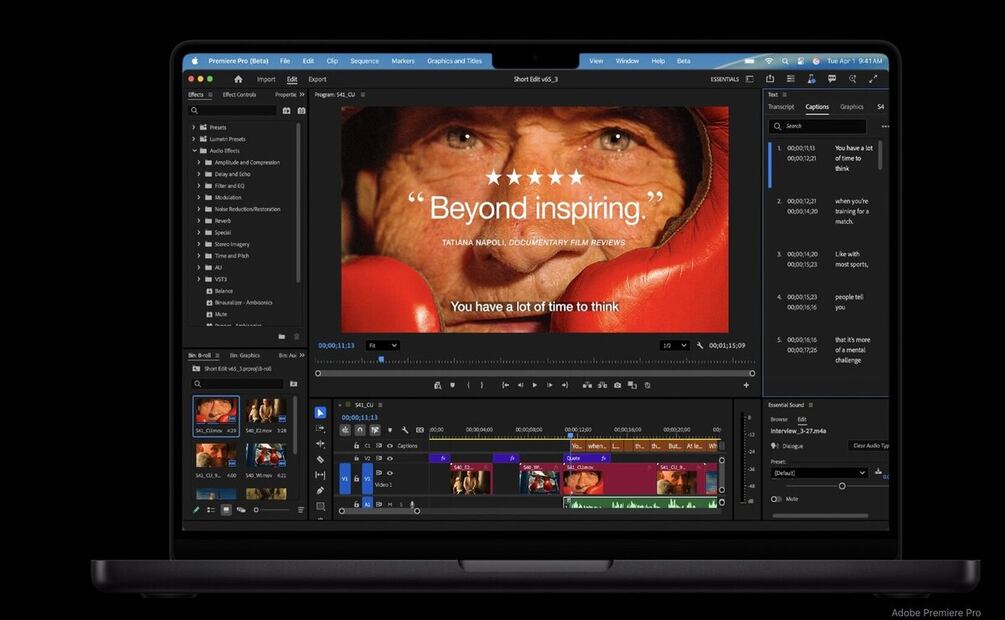Open the Fit zoom level dropdown
Viewport: 1005px width, 620px height.
[x=382, y=345]
